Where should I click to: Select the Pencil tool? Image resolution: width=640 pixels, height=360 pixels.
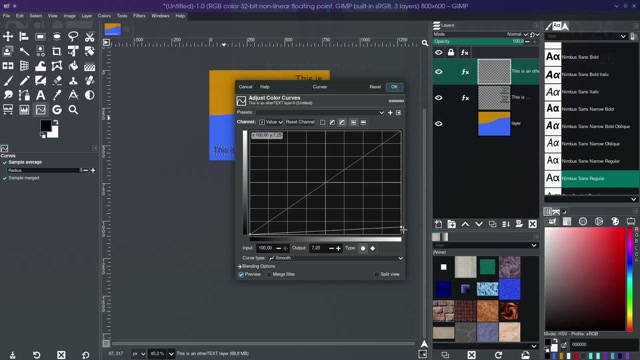24,80
